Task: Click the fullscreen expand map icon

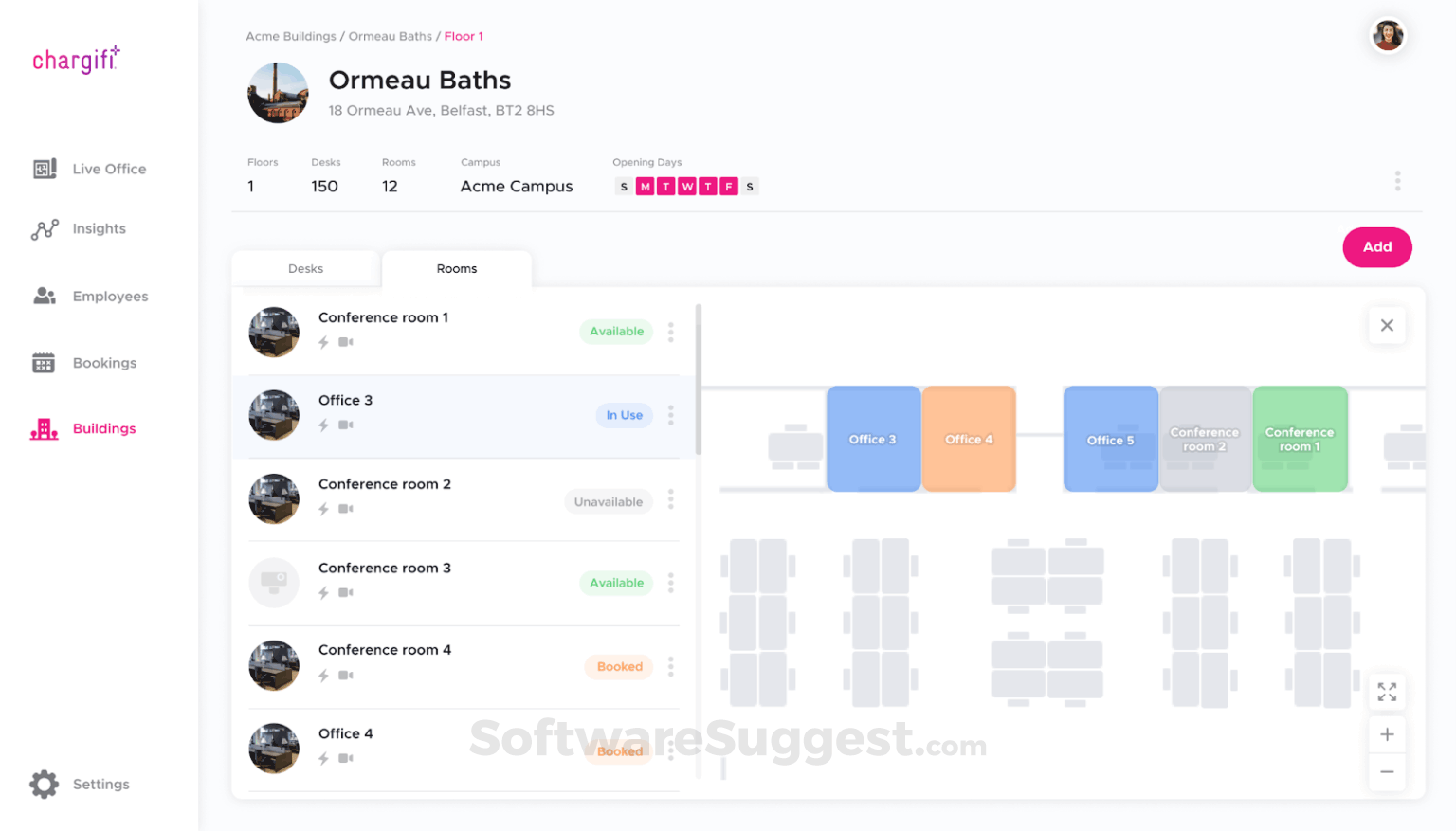Action: click(1387, 692)
